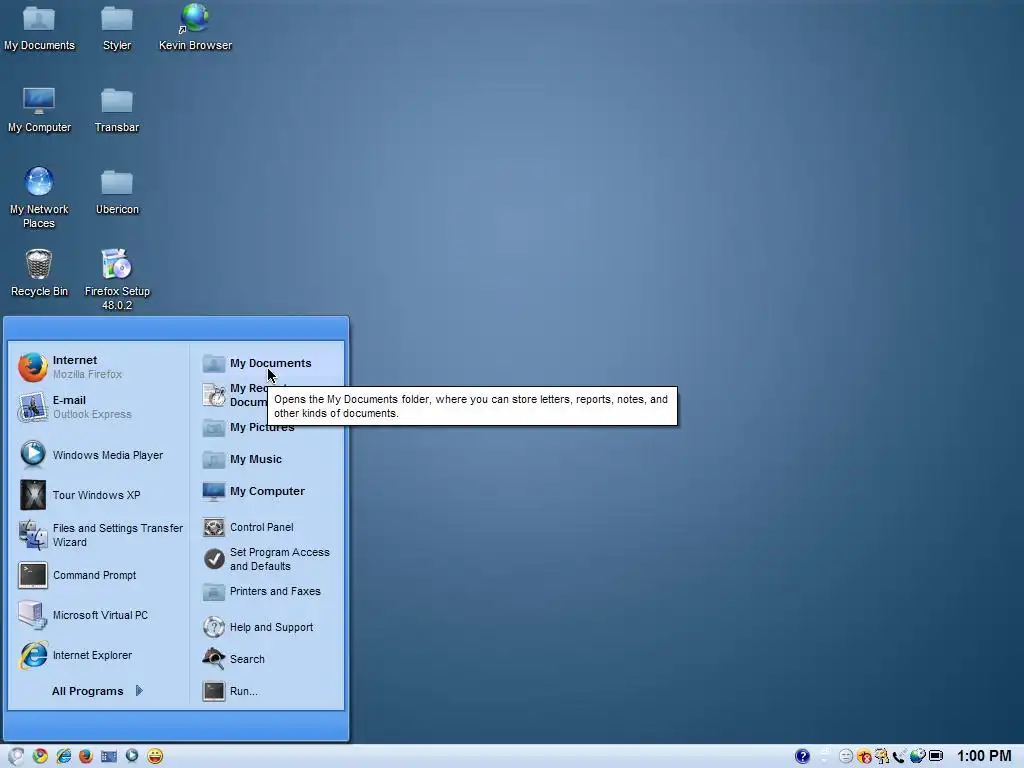Click the Start button on the taskbar
The image size is (1024, 768).
[x=16, y=756]
